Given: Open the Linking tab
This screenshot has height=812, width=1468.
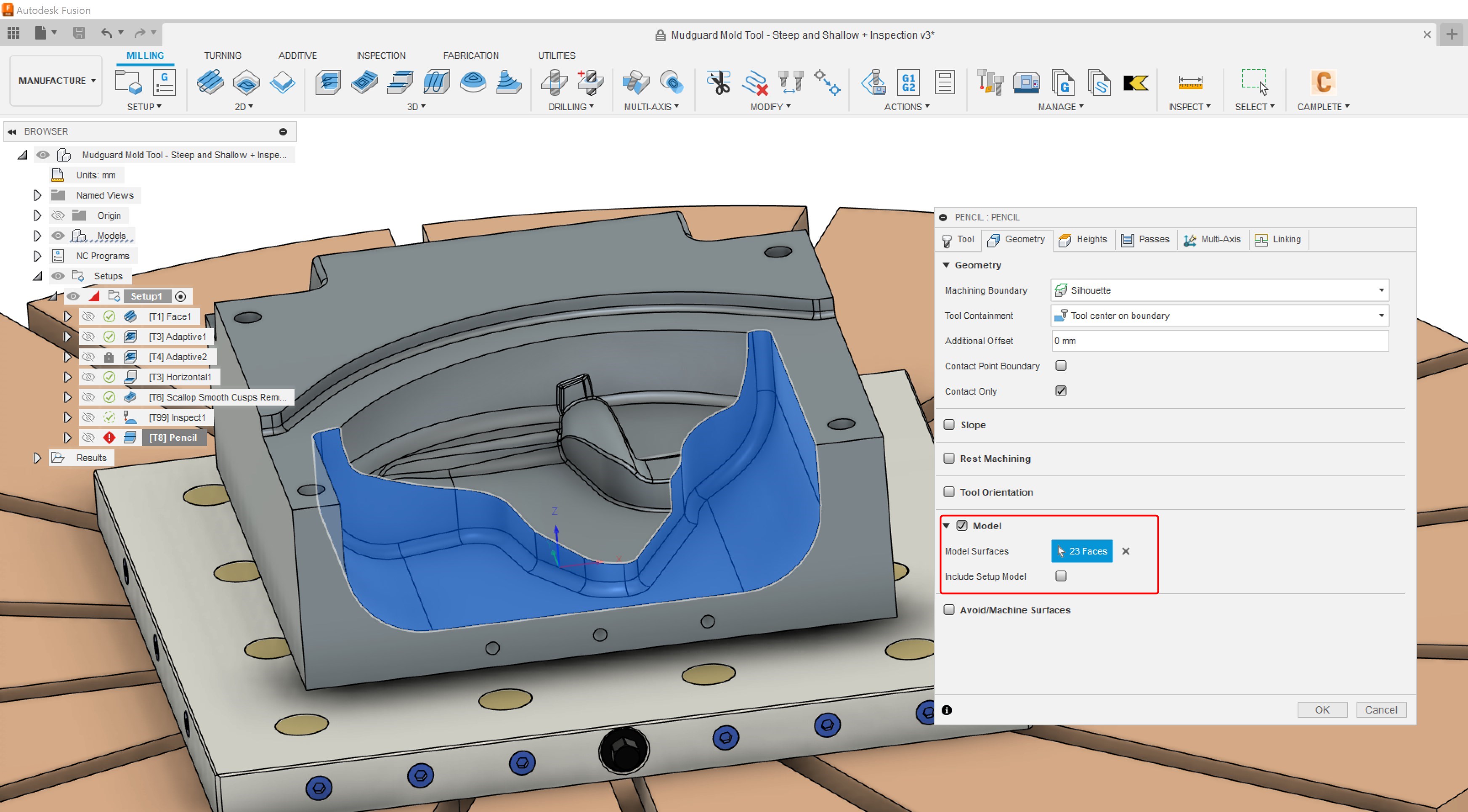Looking at the screenshot, I should coord(1278,239).
